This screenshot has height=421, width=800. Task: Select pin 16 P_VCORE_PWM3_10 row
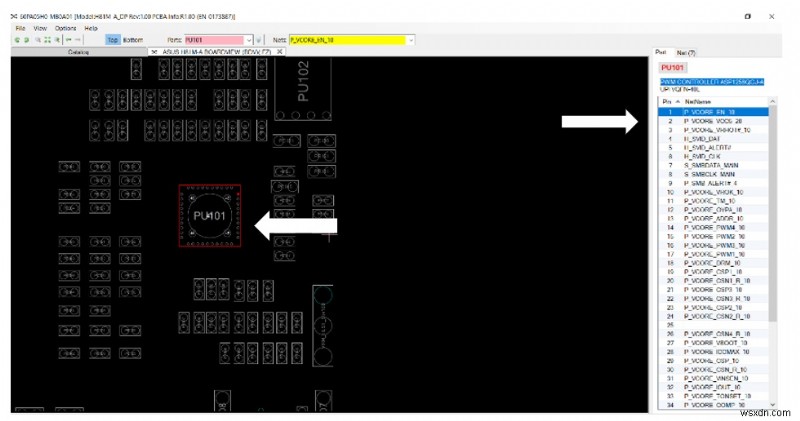[713, 245]
